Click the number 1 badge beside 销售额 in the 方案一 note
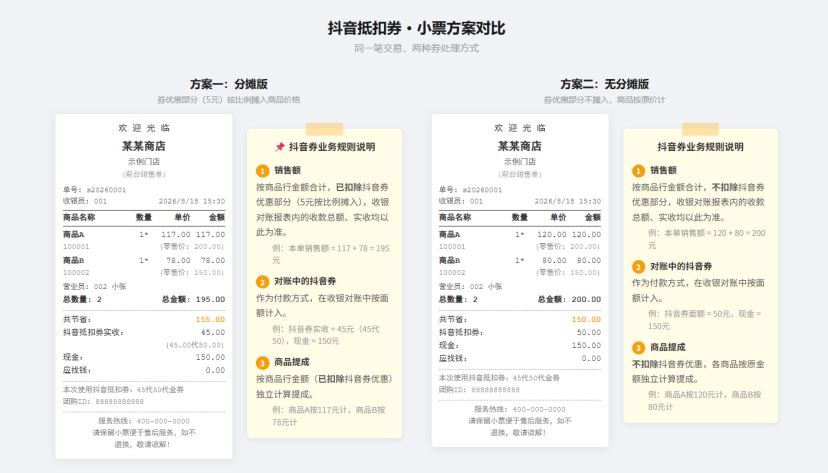 click(x=262, y=171)
